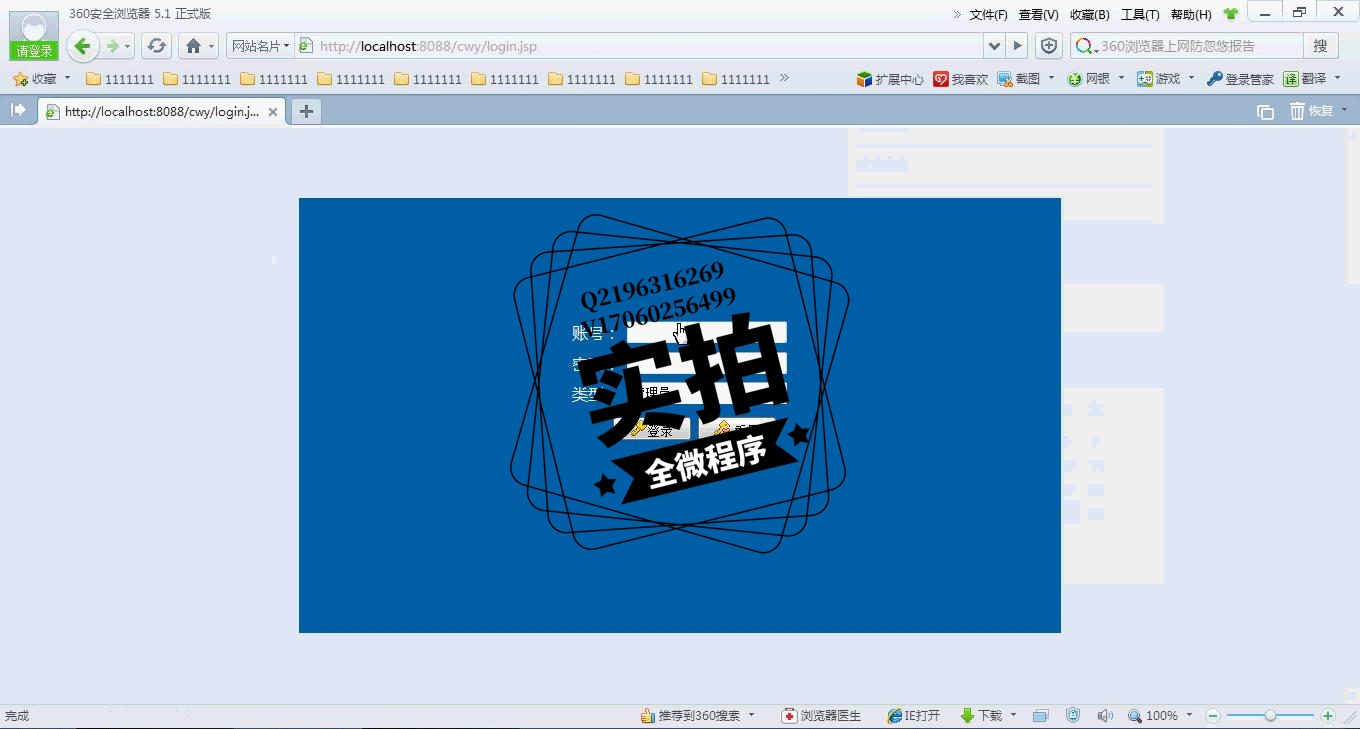Click the green 请登录 button
The width and height of the screenshot is (1360, 729).
[x=34, y=51]
